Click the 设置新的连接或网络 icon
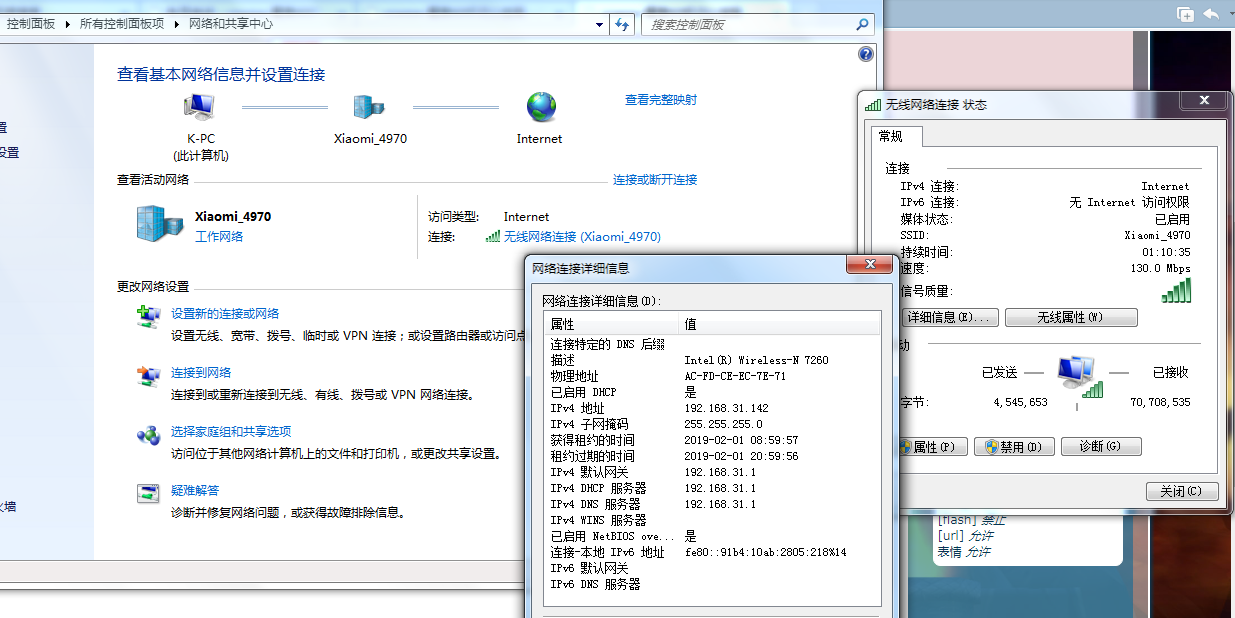This screenshot has width=1235, height=618. 148,316
